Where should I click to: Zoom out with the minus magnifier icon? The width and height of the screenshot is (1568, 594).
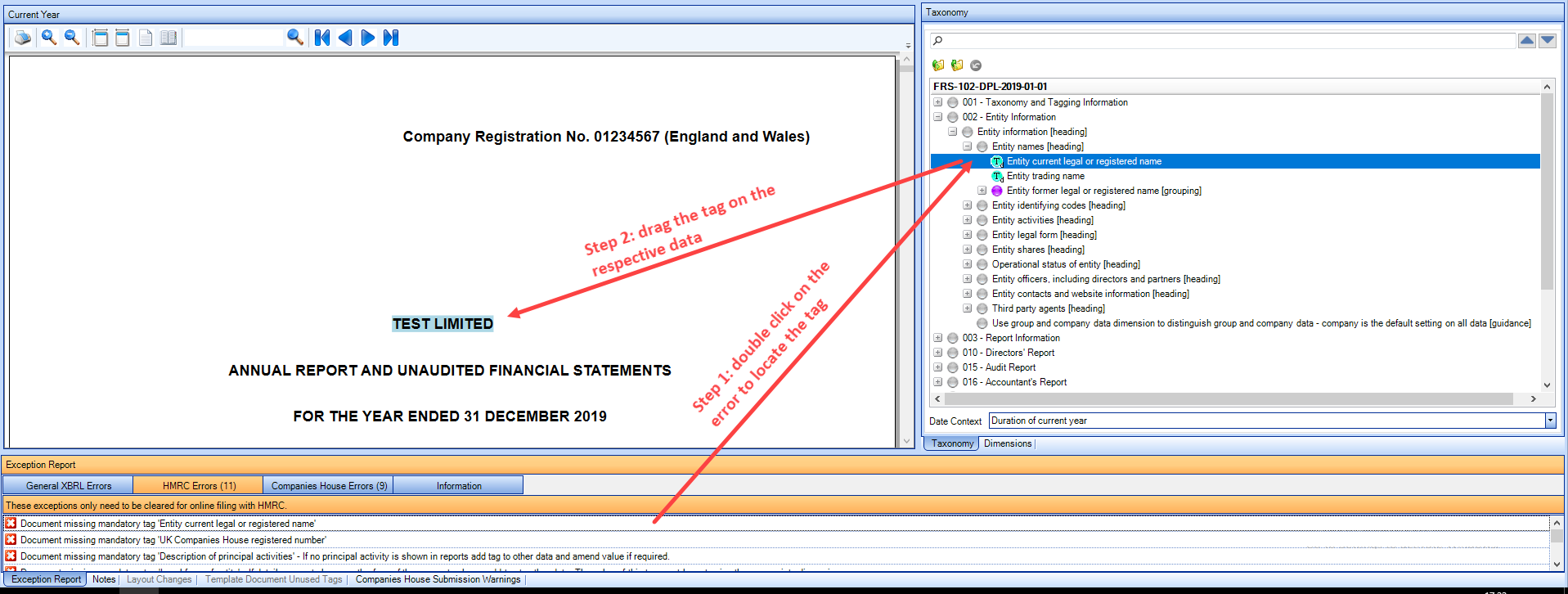(72, 38)
